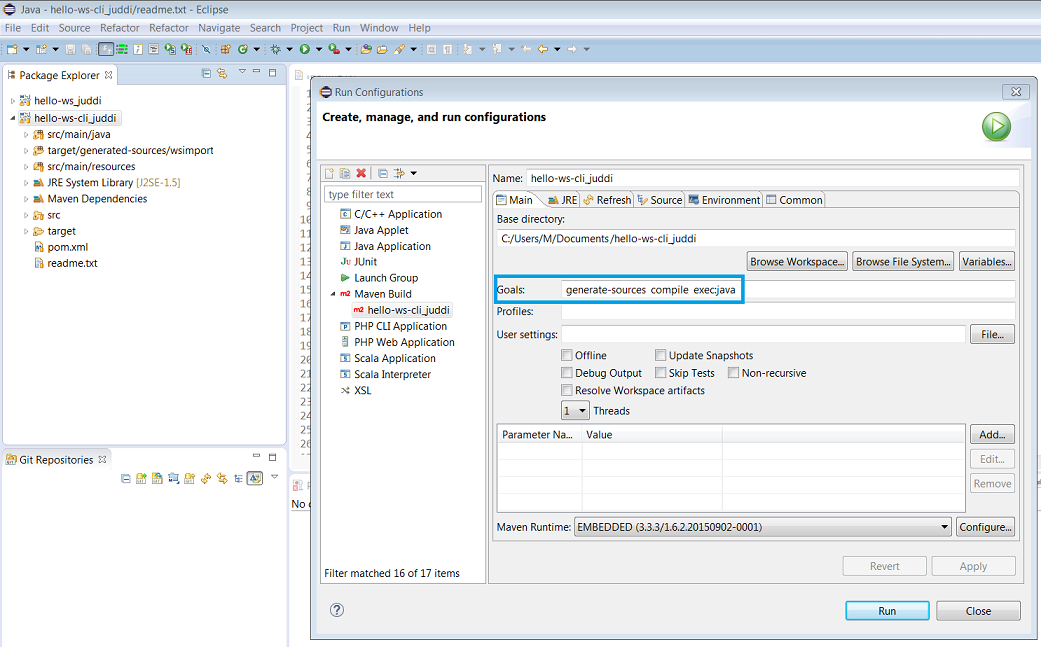Click the Link with Editor icon in Package Explorer
1041x647 pixels.
pyautogui.click(x=222, y=74)
